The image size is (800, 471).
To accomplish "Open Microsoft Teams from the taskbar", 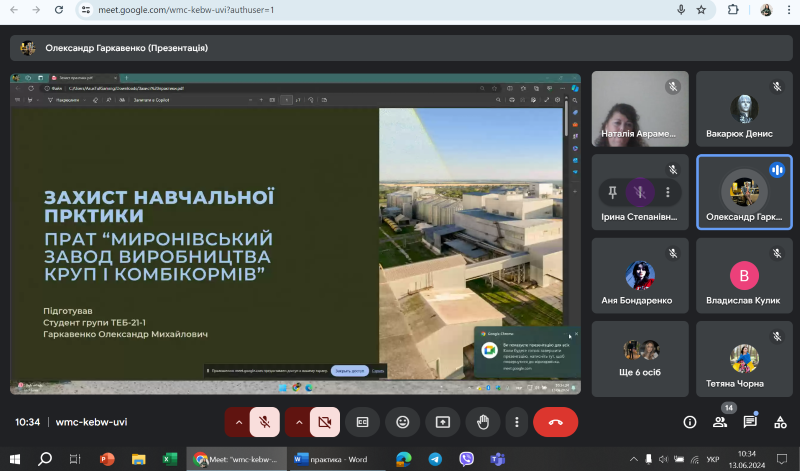I will [x=497, y=459].
